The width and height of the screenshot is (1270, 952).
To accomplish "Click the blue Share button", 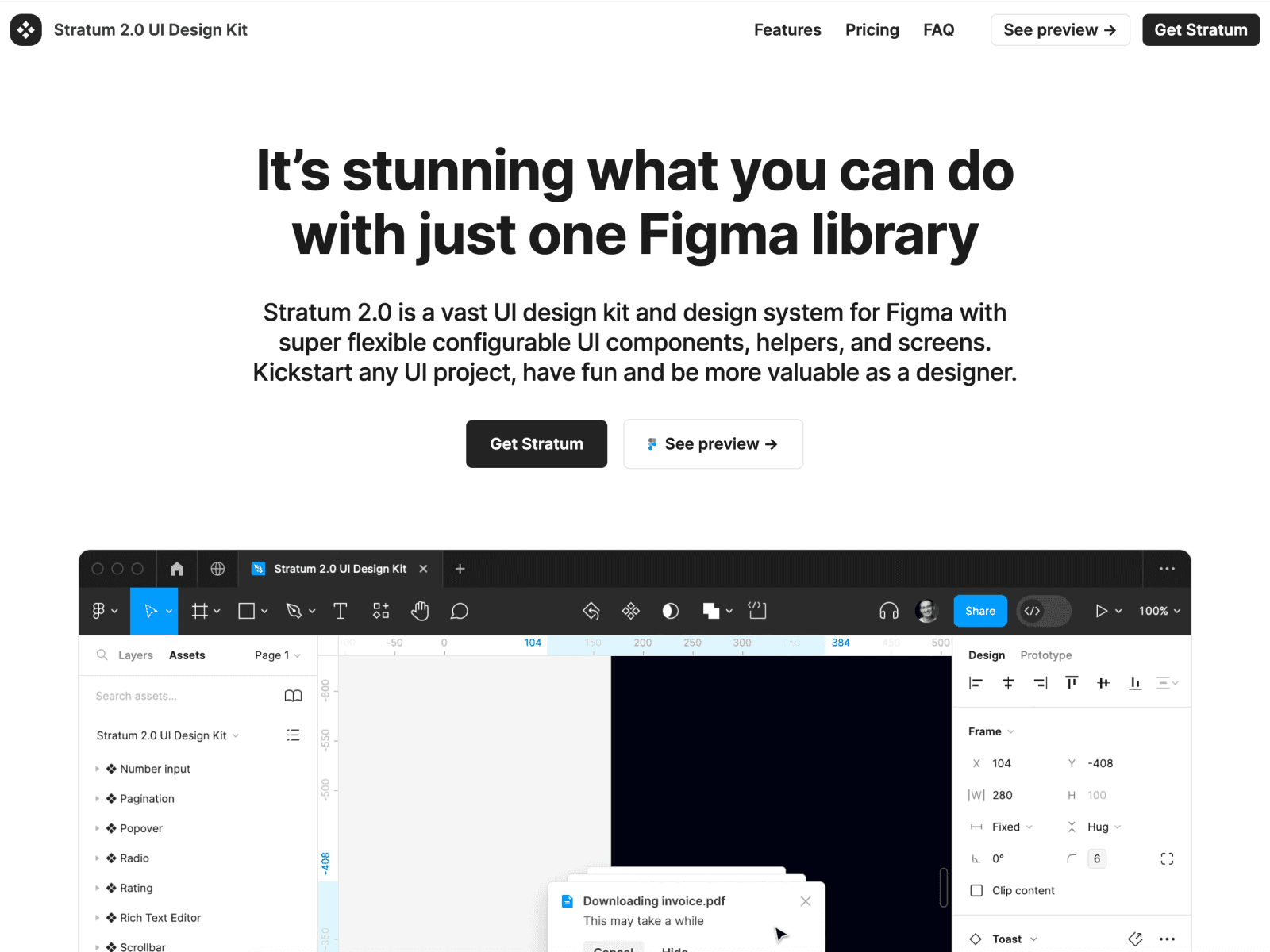I will [980, 611].
